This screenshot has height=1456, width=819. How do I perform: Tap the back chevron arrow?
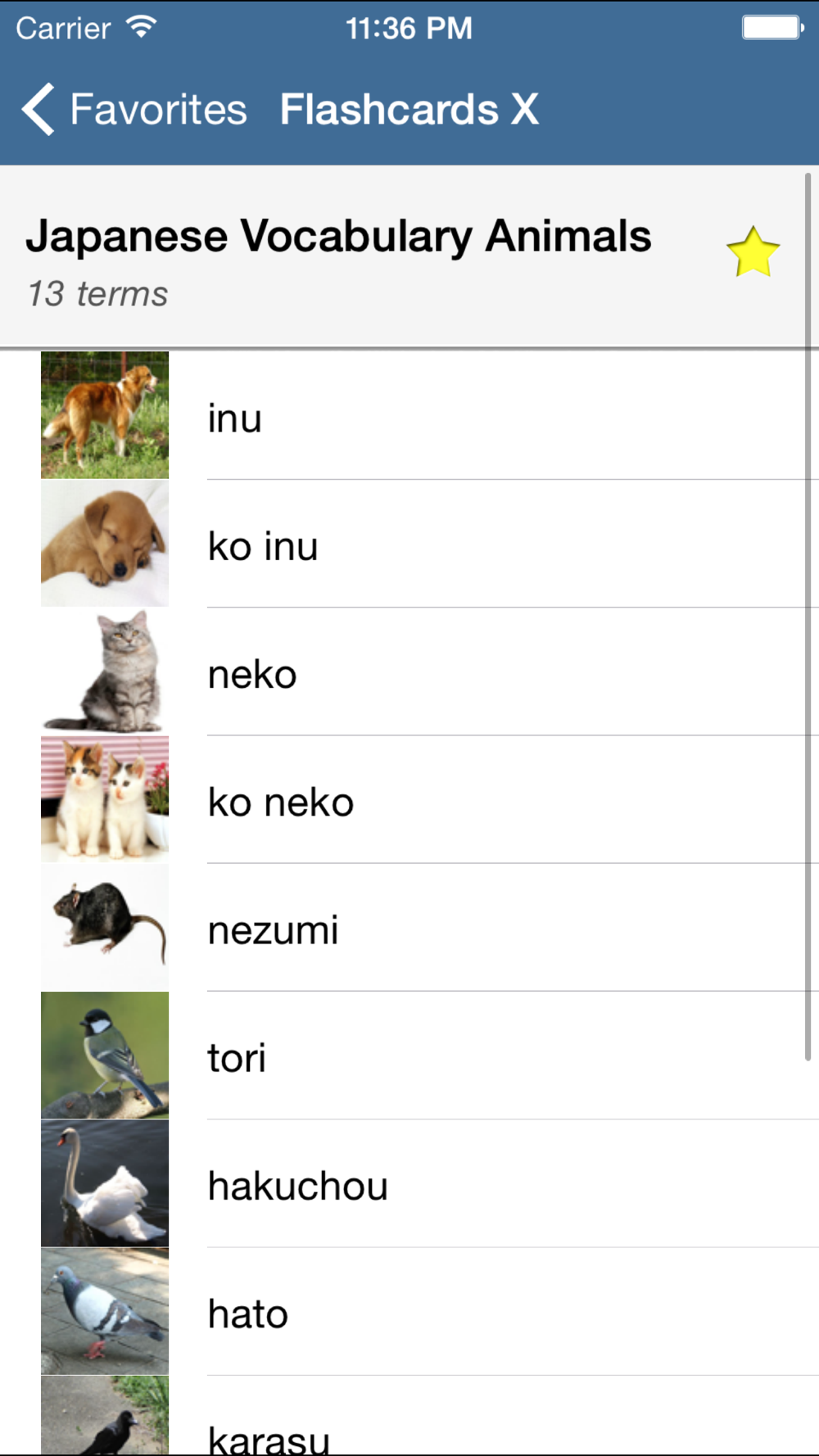point(38,109)
